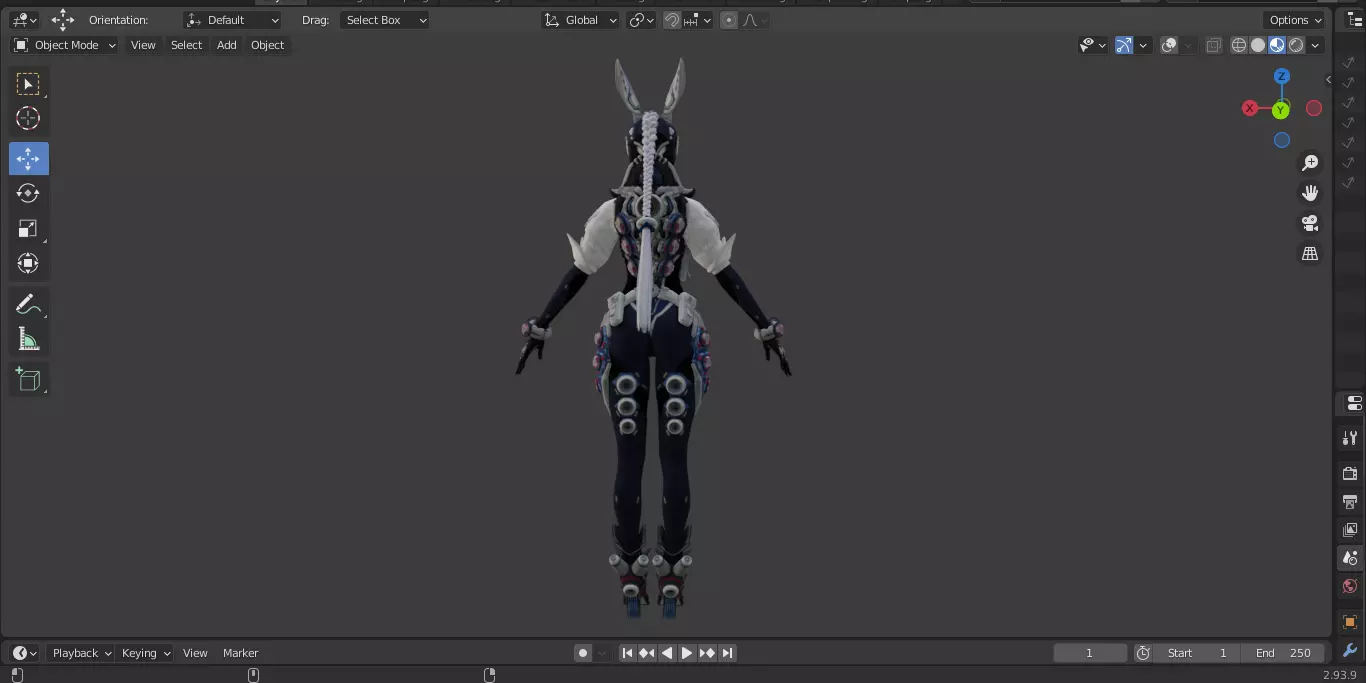Select the Rotate tool
Image resolution: width=1366 pixels, height=683 pixels.
point(28,193)
